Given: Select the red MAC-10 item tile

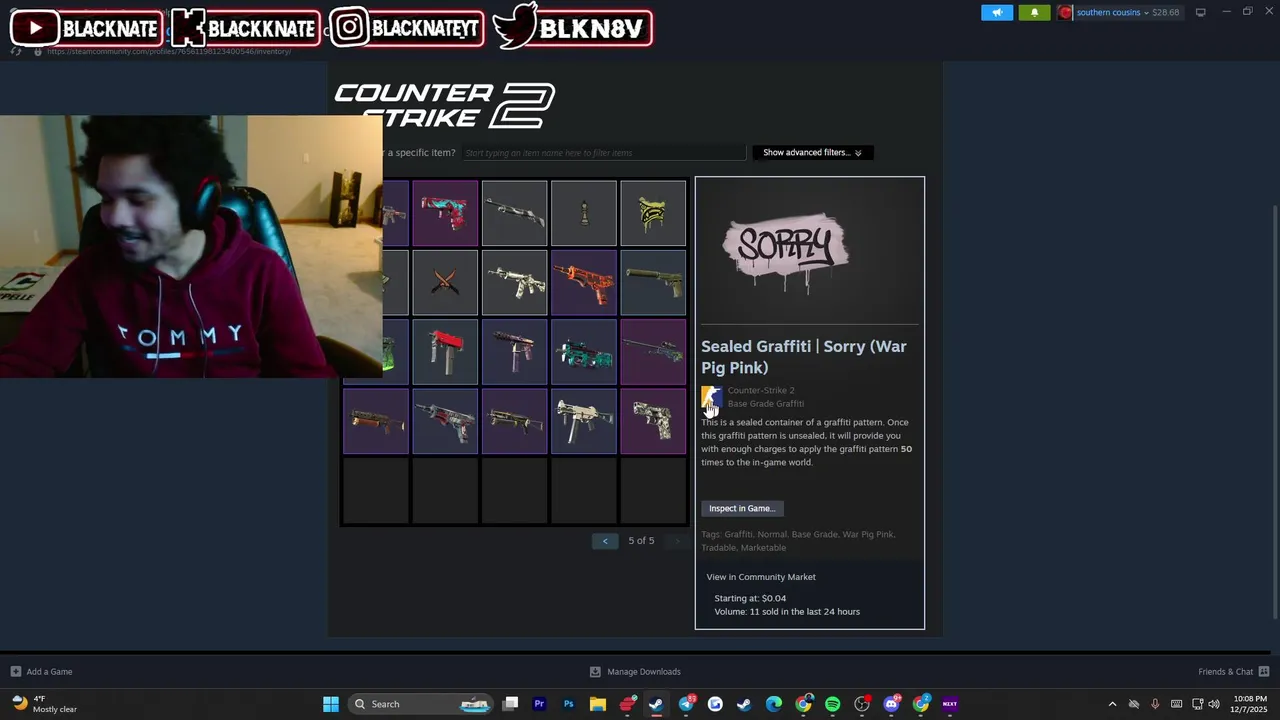Looking at the screenshot, I should [445, 352].
